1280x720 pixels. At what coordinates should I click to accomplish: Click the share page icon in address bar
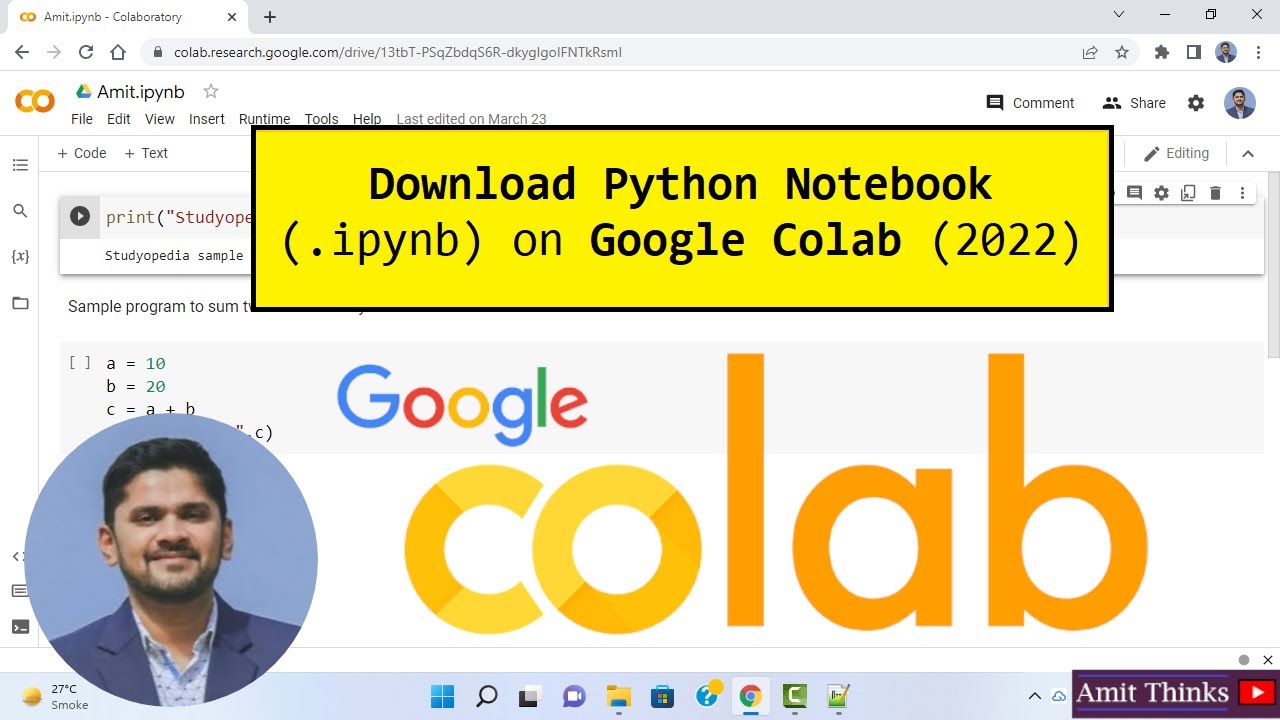click(x=1090, y=52)
